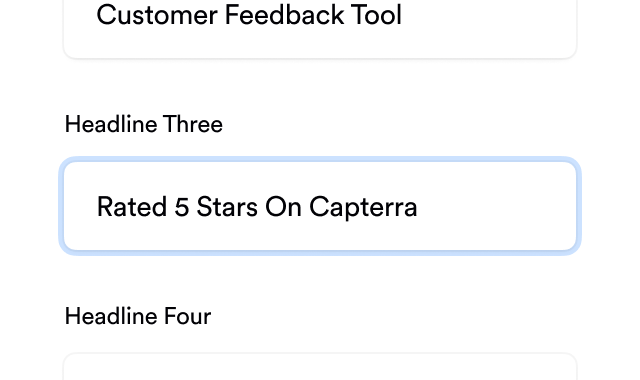This screenshot has height=380, width=640.
Task: Click the word 'Rated' in focused field
Action: pos(132,207)
